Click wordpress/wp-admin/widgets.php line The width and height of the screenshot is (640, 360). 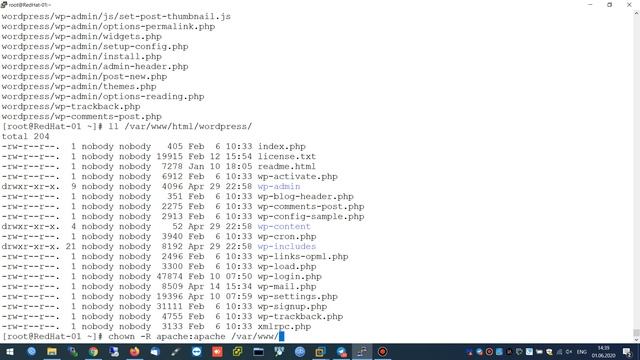81,36
